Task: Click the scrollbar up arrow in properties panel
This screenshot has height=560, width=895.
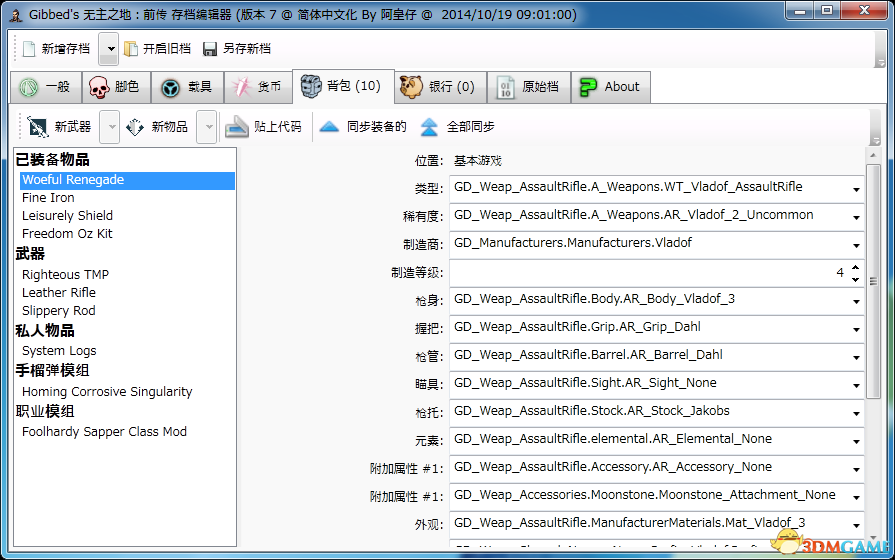Action: click(873, 155)
